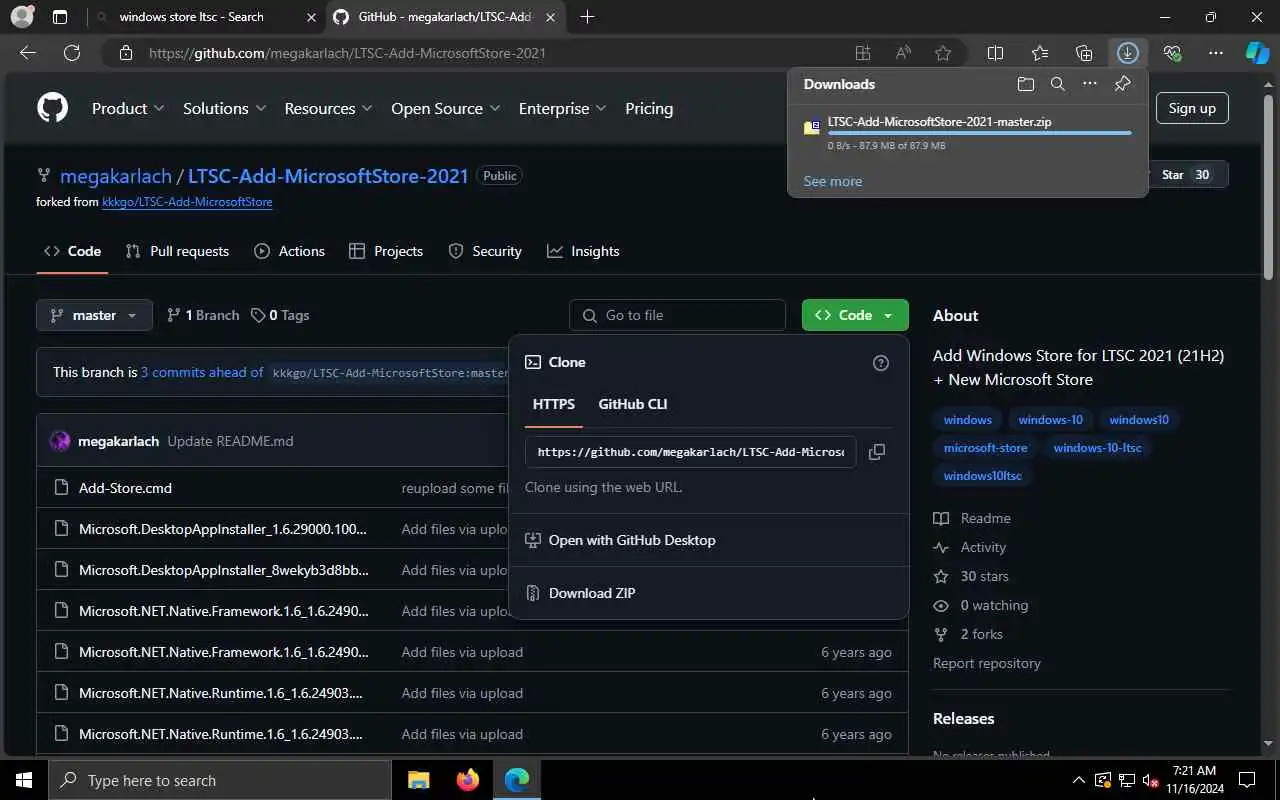Open the notification center icon
Image resolution: width=1280 pixels, height=800 pixels.
(x=1247, y=780)
